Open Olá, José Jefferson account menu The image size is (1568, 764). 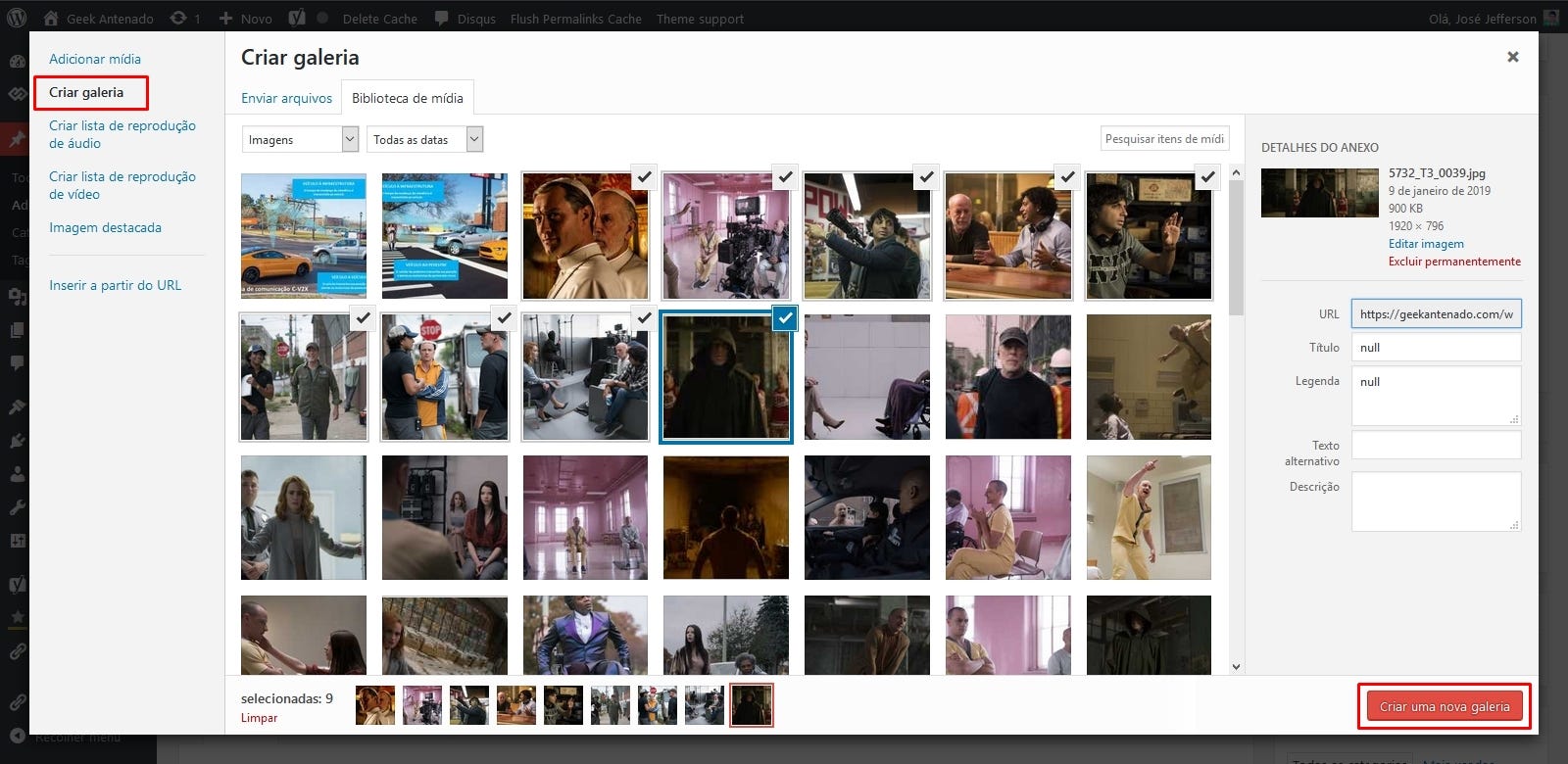point(1494,19)
